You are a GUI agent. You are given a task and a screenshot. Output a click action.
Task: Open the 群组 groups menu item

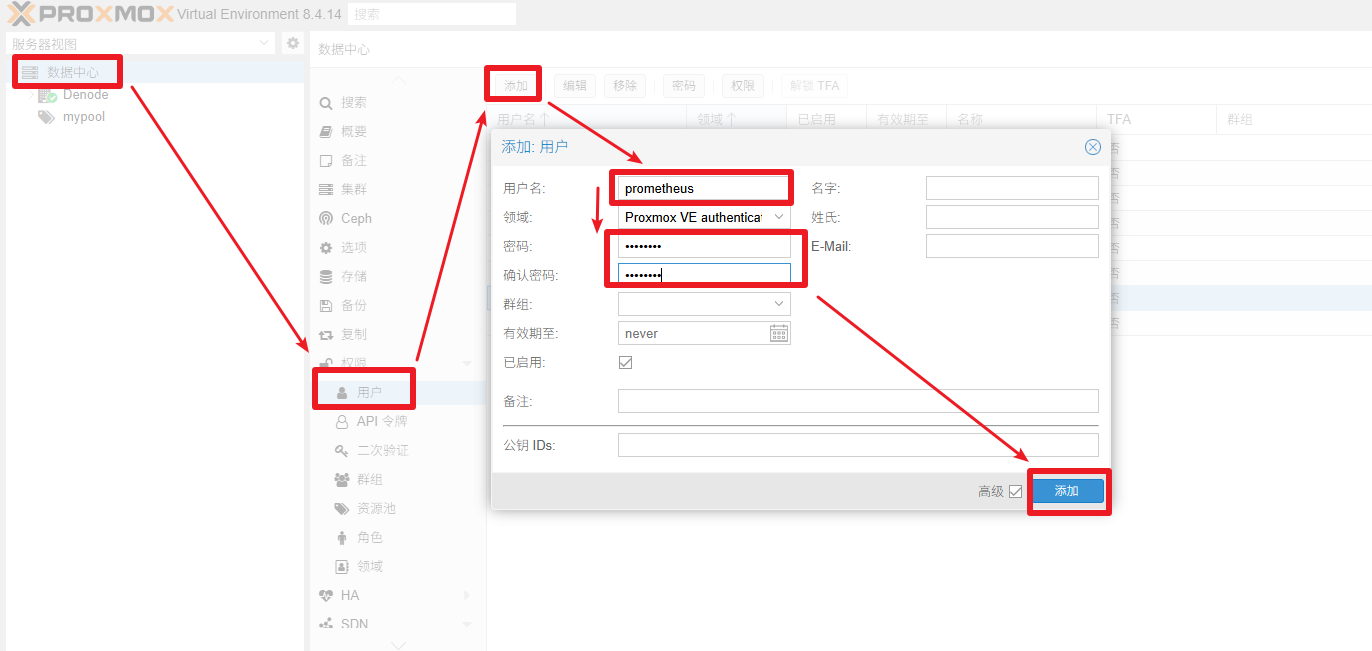(x=369, y=480)
